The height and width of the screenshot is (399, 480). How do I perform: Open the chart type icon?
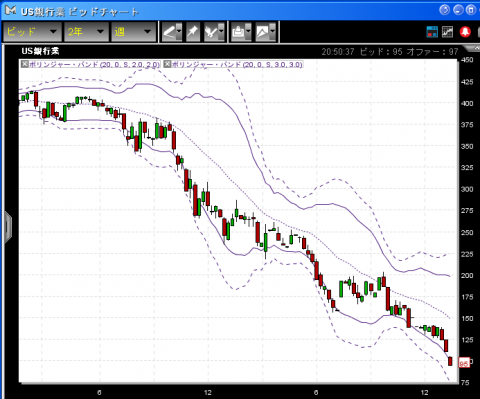click(263, 32)
